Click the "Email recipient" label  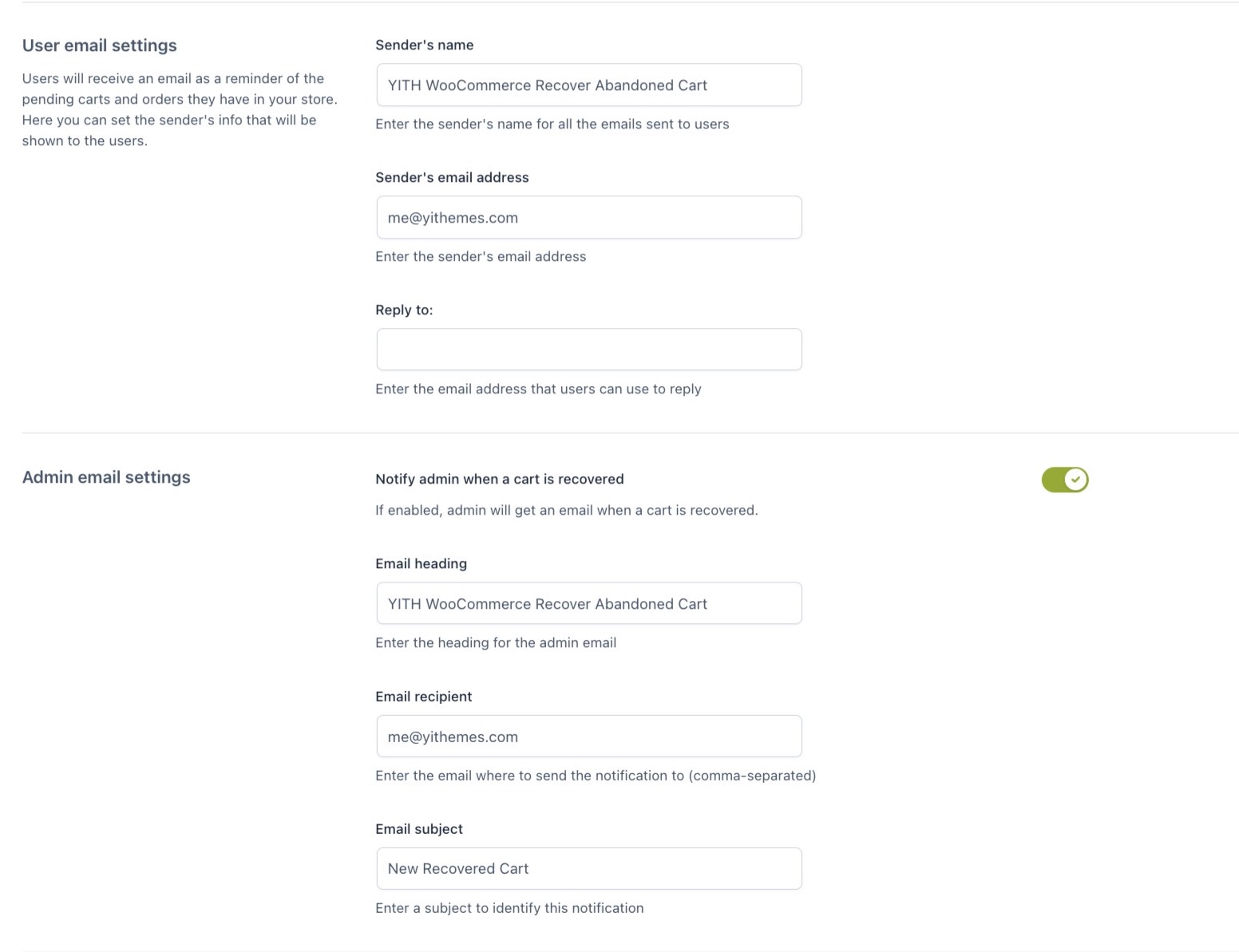(423, 697)
